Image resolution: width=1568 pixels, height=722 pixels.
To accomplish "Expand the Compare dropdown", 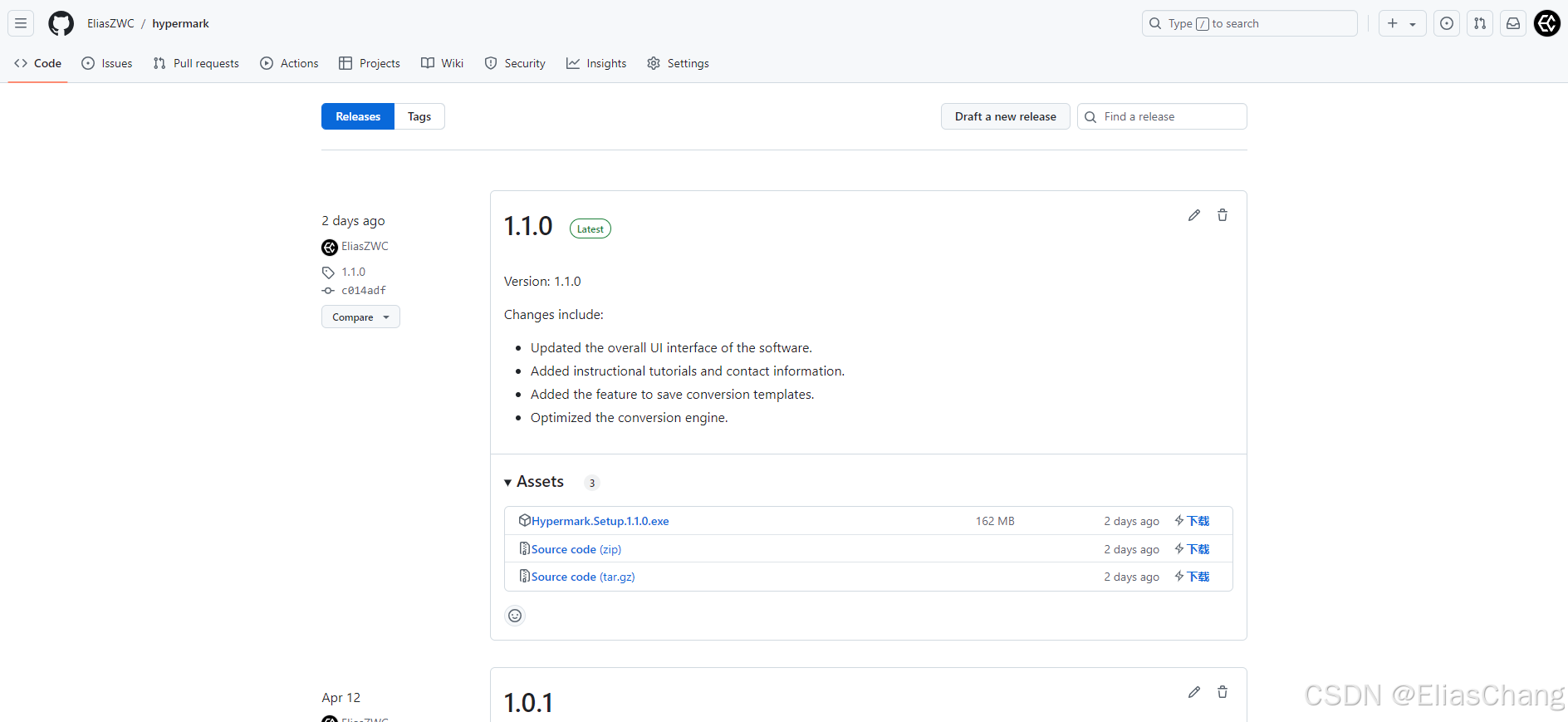I will (x=360, y=317).
